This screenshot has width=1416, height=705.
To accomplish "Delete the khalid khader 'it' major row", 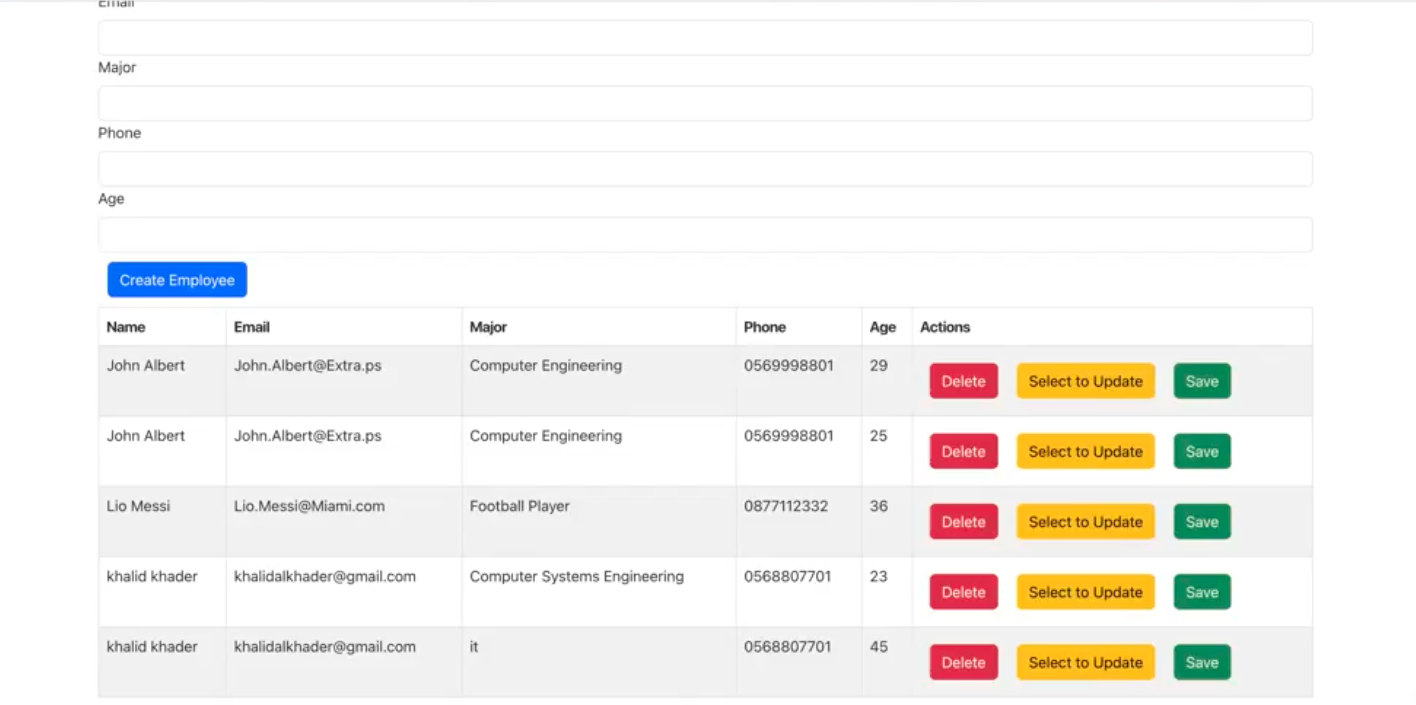I will pyautogui.click(x=964, y=662).
